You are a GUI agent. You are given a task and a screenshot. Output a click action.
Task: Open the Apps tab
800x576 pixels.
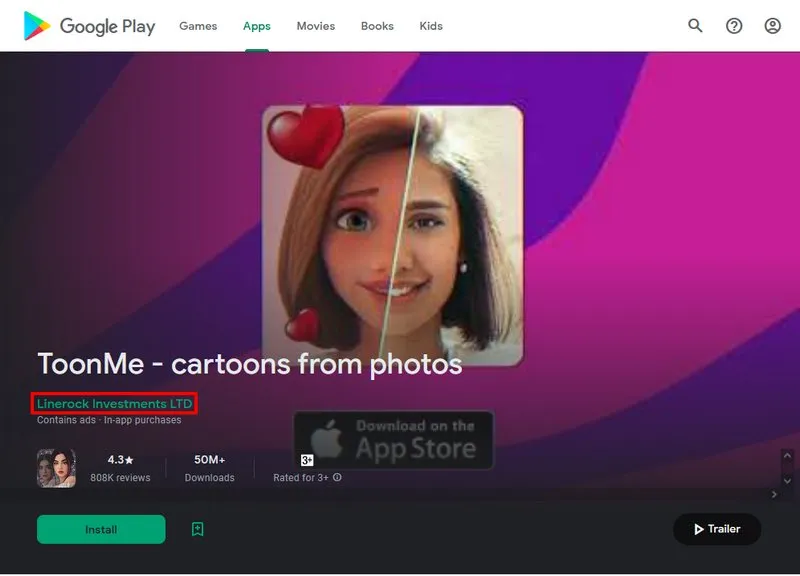pos(257,26)
